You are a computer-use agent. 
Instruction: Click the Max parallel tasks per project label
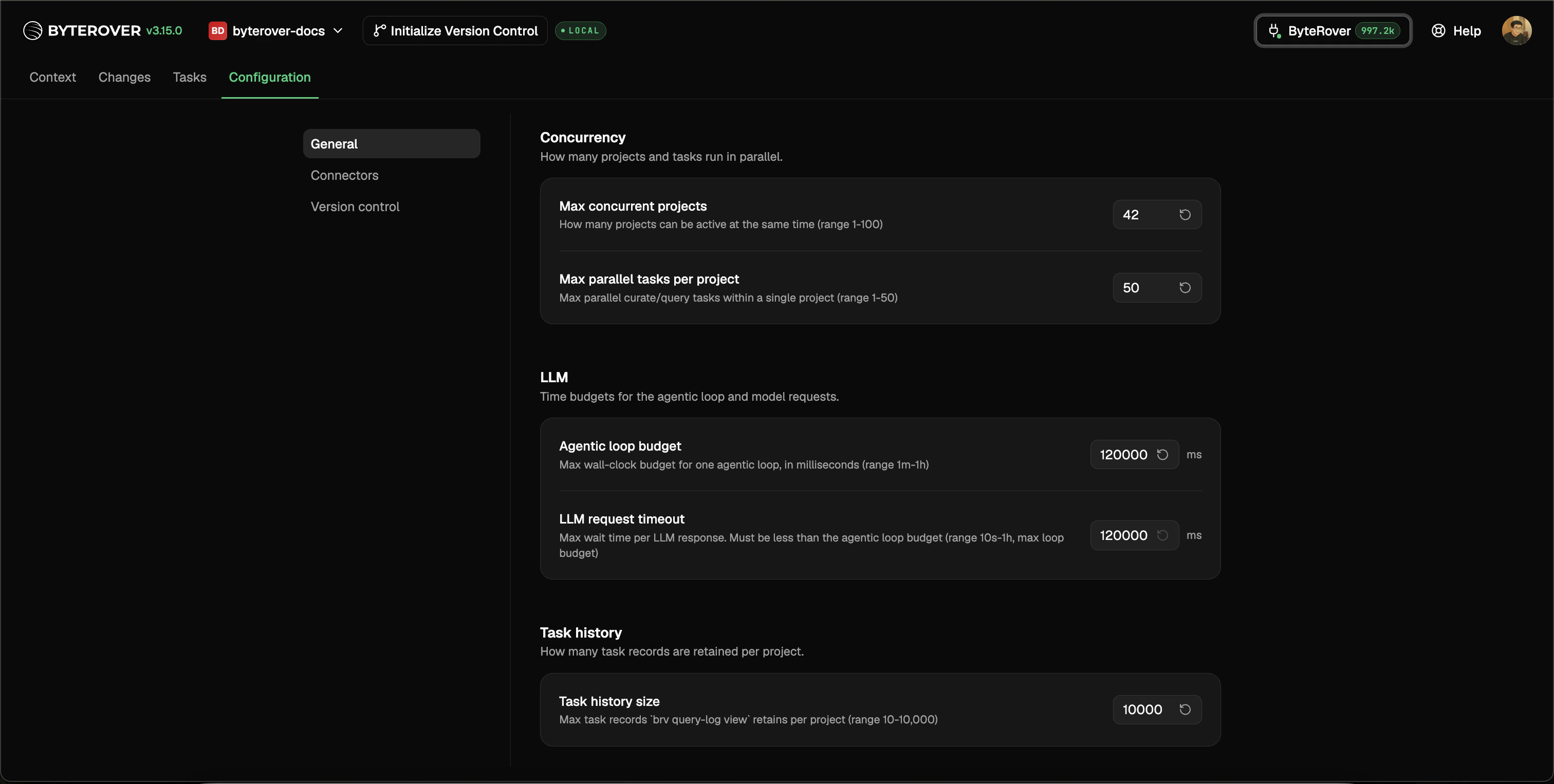click(x=649, y=279)
